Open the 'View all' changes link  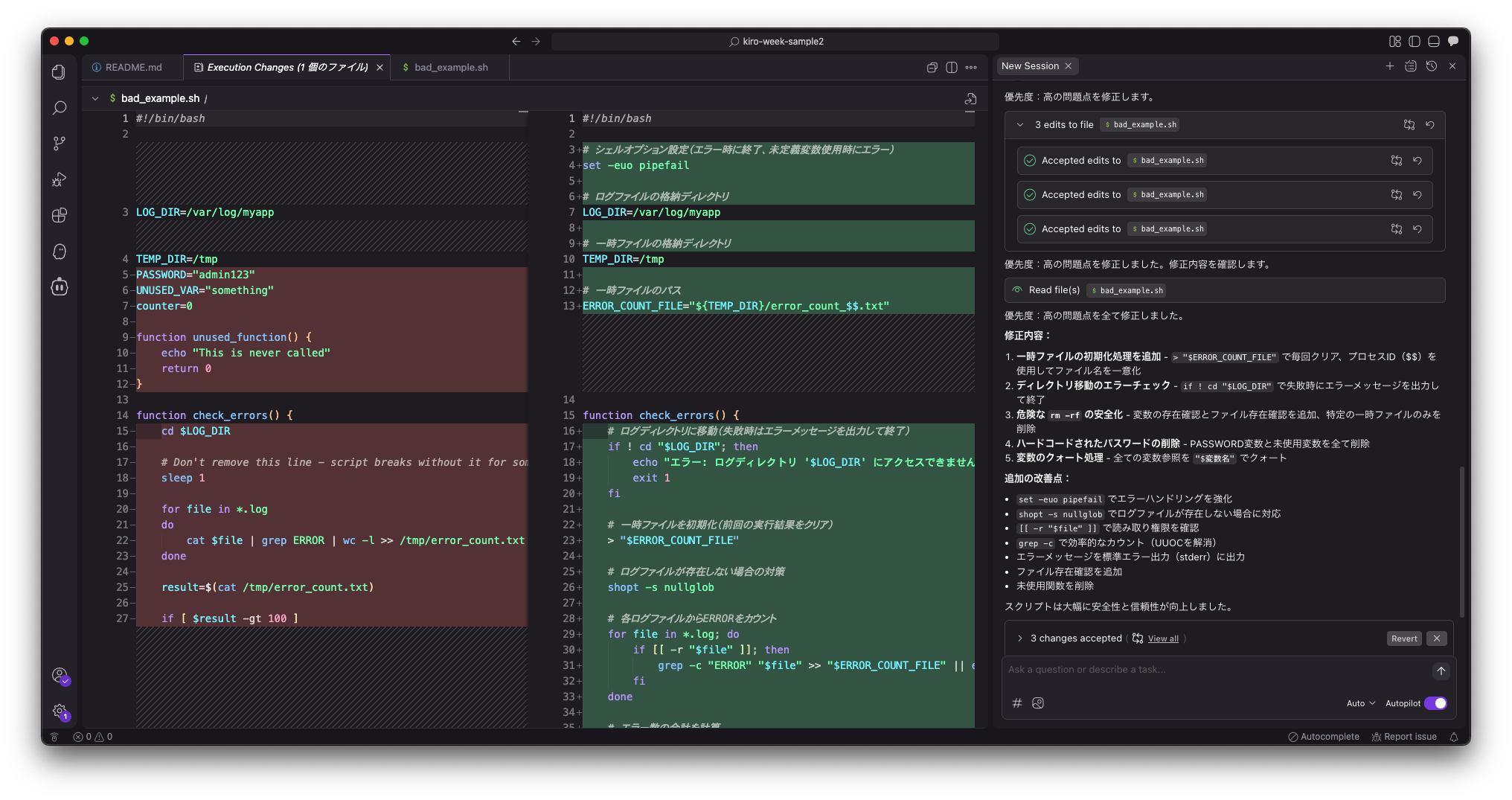[1163, 639]
